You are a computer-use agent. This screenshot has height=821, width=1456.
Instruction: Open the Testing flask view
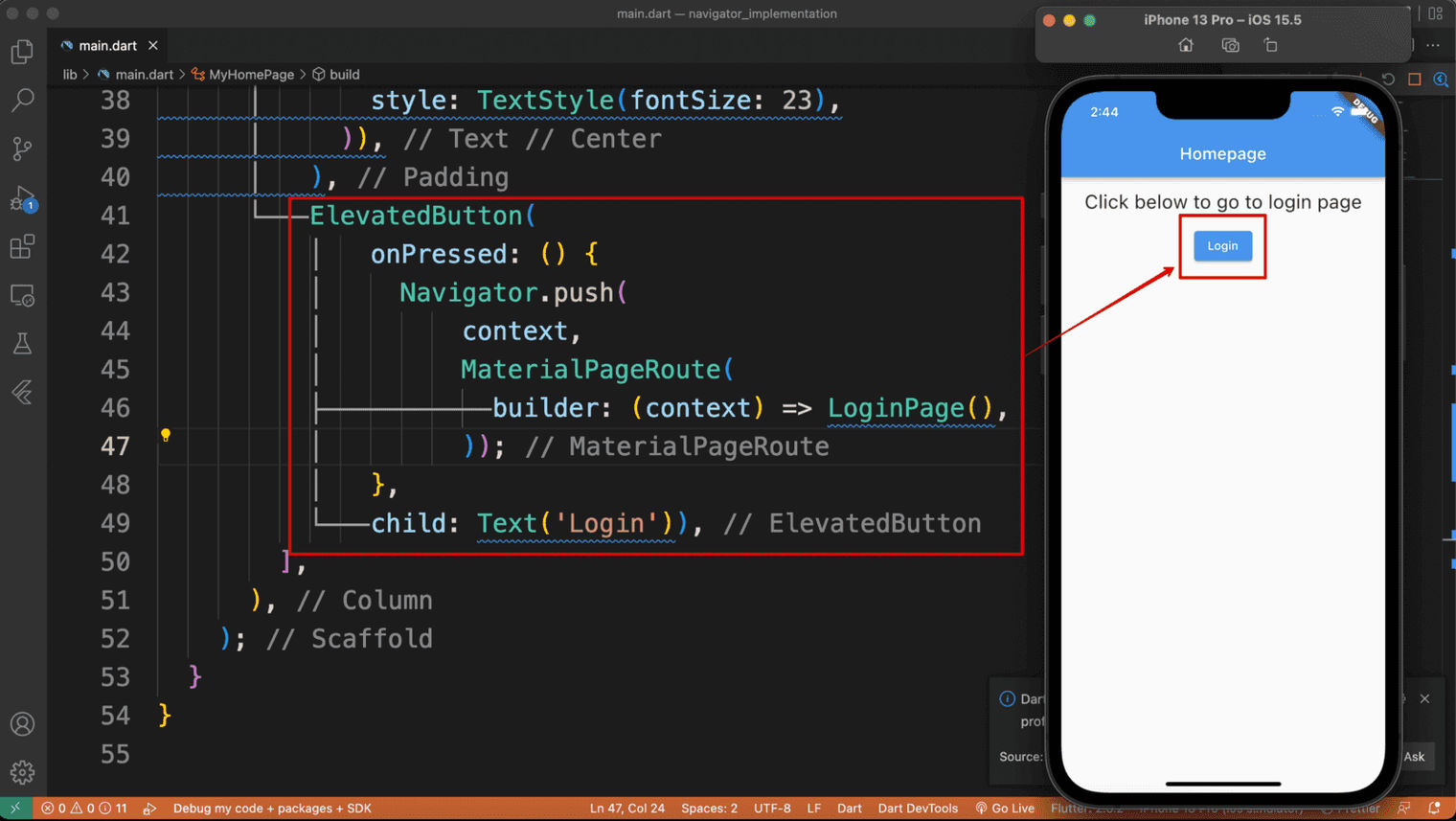(22, 344)
